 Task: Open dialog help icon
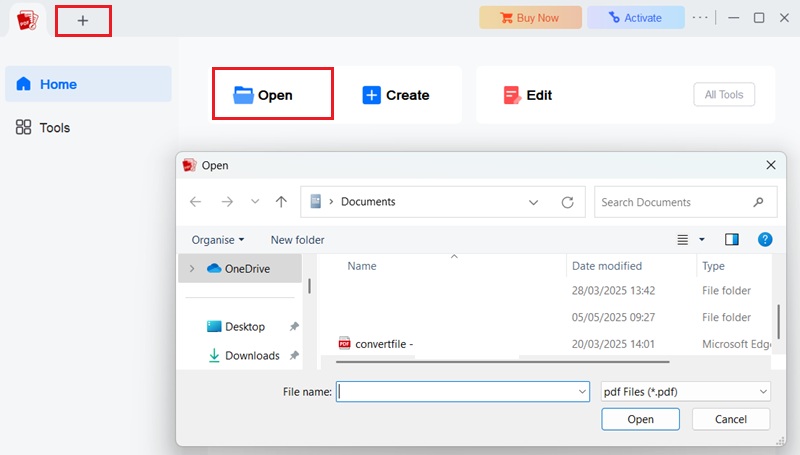[765, 240]
